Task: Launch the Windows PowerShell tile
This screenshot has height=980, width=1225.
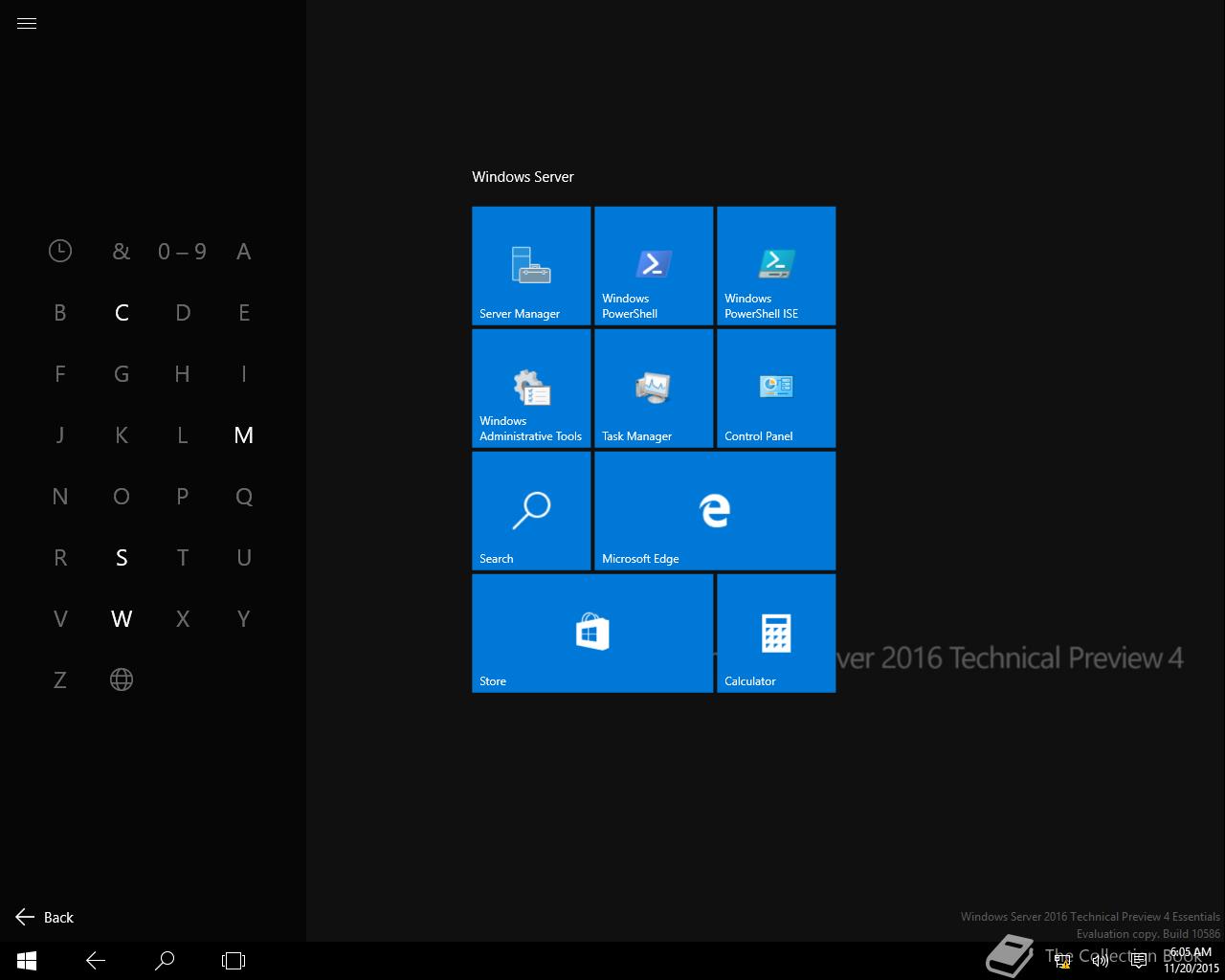Action: 654,266
